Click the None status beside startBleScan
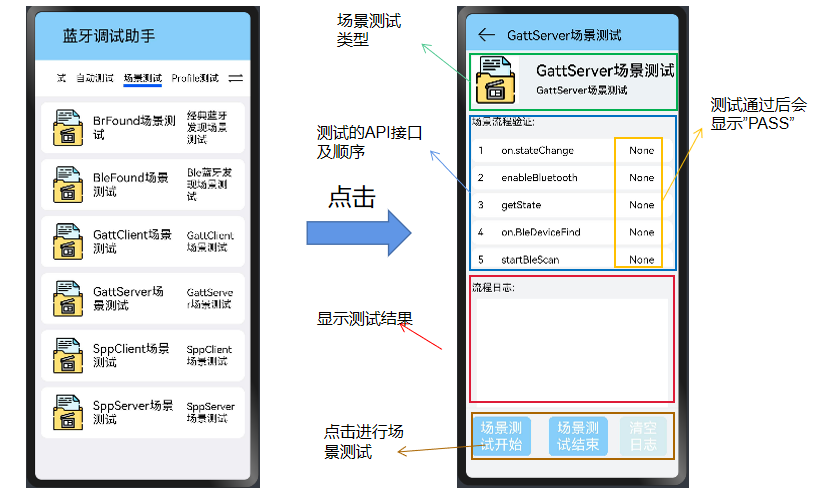 pos(641,260)
